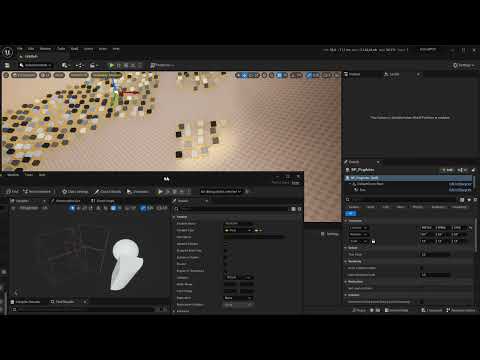Open the Build menu
Viewport: 480px width, 360px height.
pos(75,49)
